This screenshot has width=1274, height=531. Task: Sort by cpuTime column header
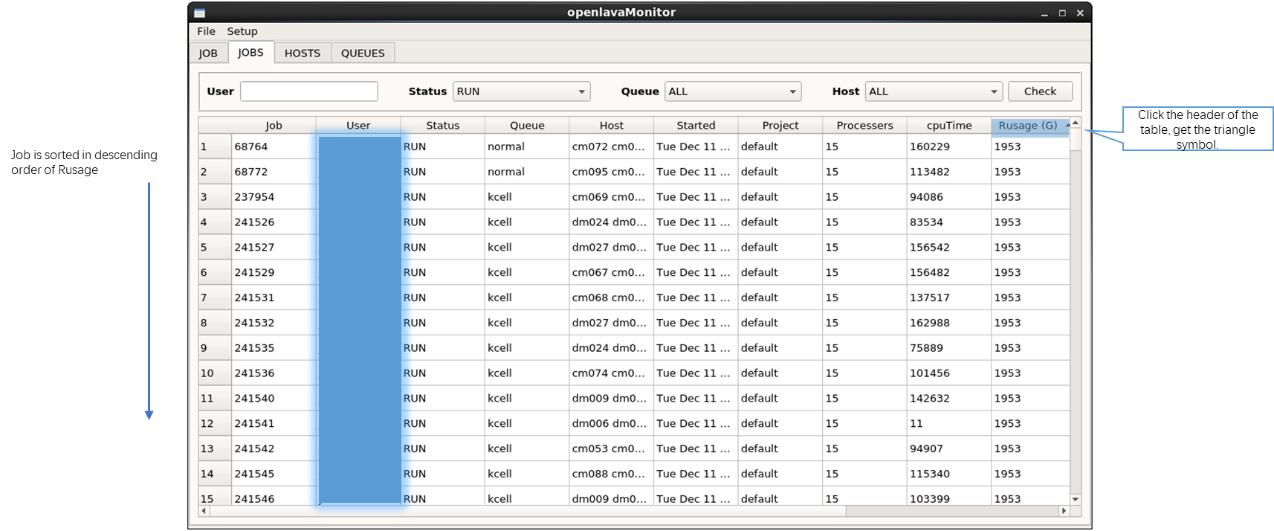[x=949, y=125]
